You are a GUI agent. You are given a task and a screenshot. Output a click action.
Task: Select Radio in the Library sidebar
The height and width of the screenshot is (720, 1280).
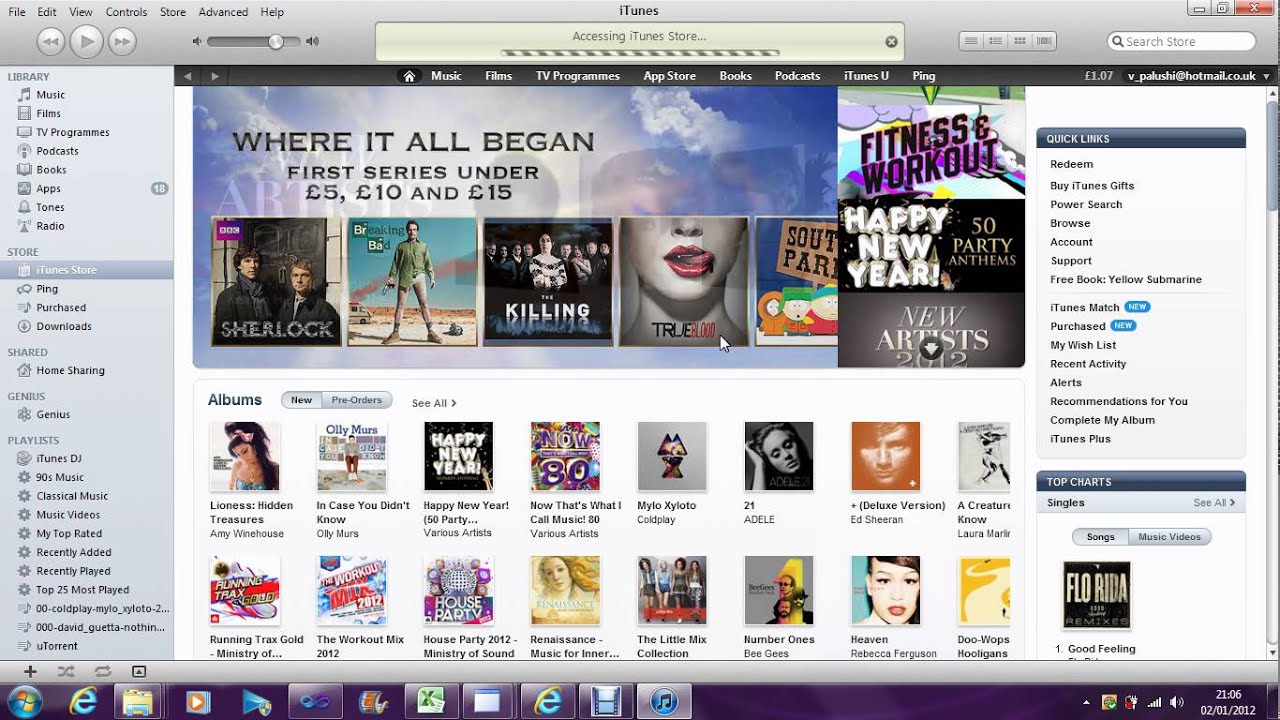pyautogui.click(x=50, y=226)
